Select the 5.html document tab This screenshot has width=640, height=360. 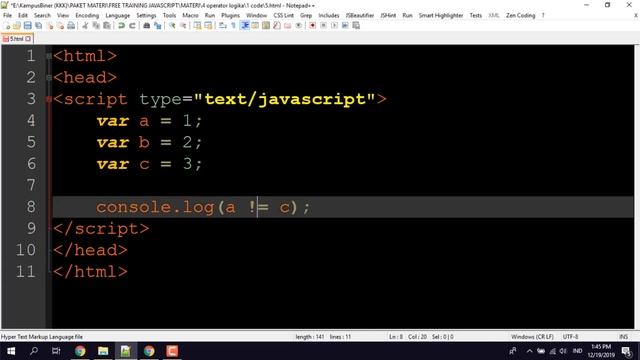tap(16, 39)
